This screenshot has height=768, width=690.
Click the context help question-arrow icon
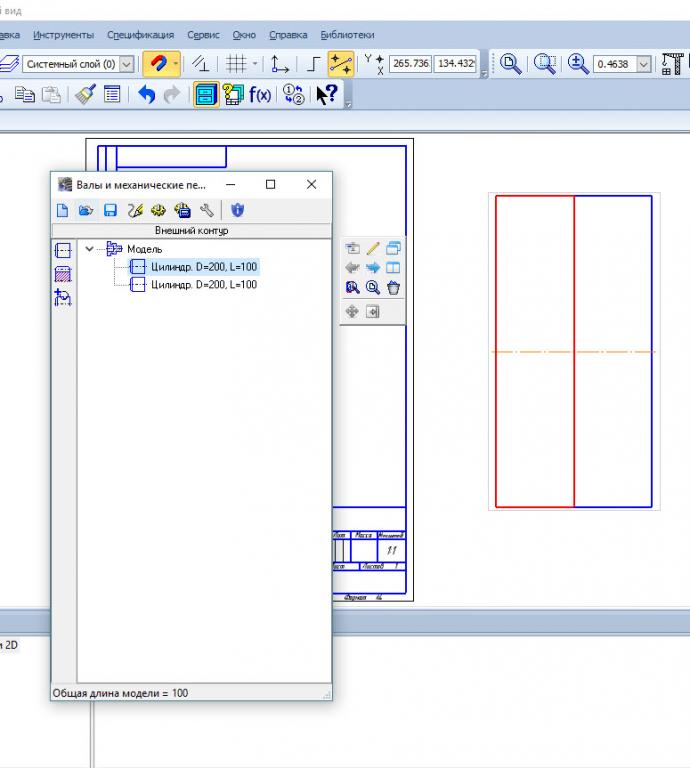click(x=326, y=95)
